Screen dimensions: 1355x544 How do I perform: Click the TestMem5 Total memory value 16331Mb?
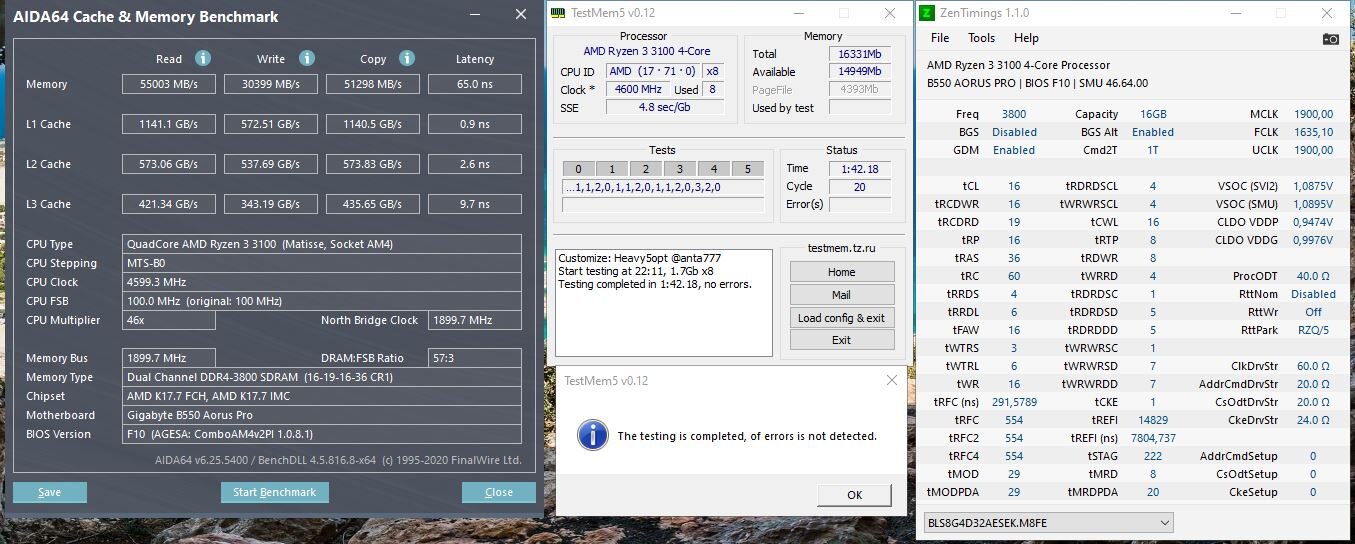(859, 54)
